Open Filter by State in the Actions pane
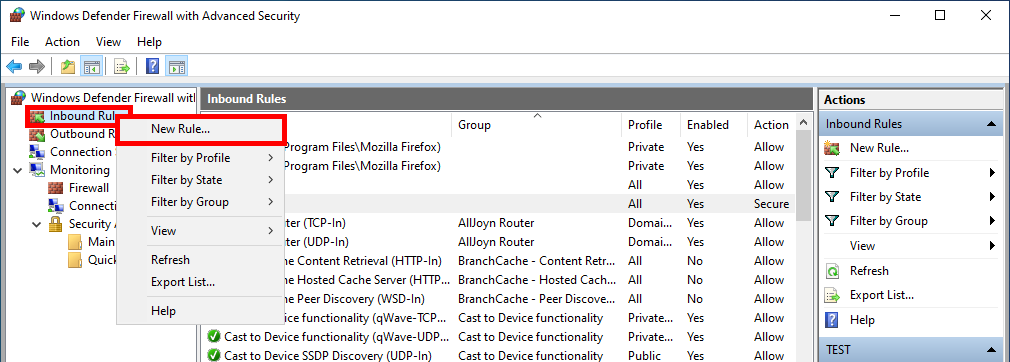The width and height of the screenshot is (1010, 362). pyautogui.click(x=886, y=196)
